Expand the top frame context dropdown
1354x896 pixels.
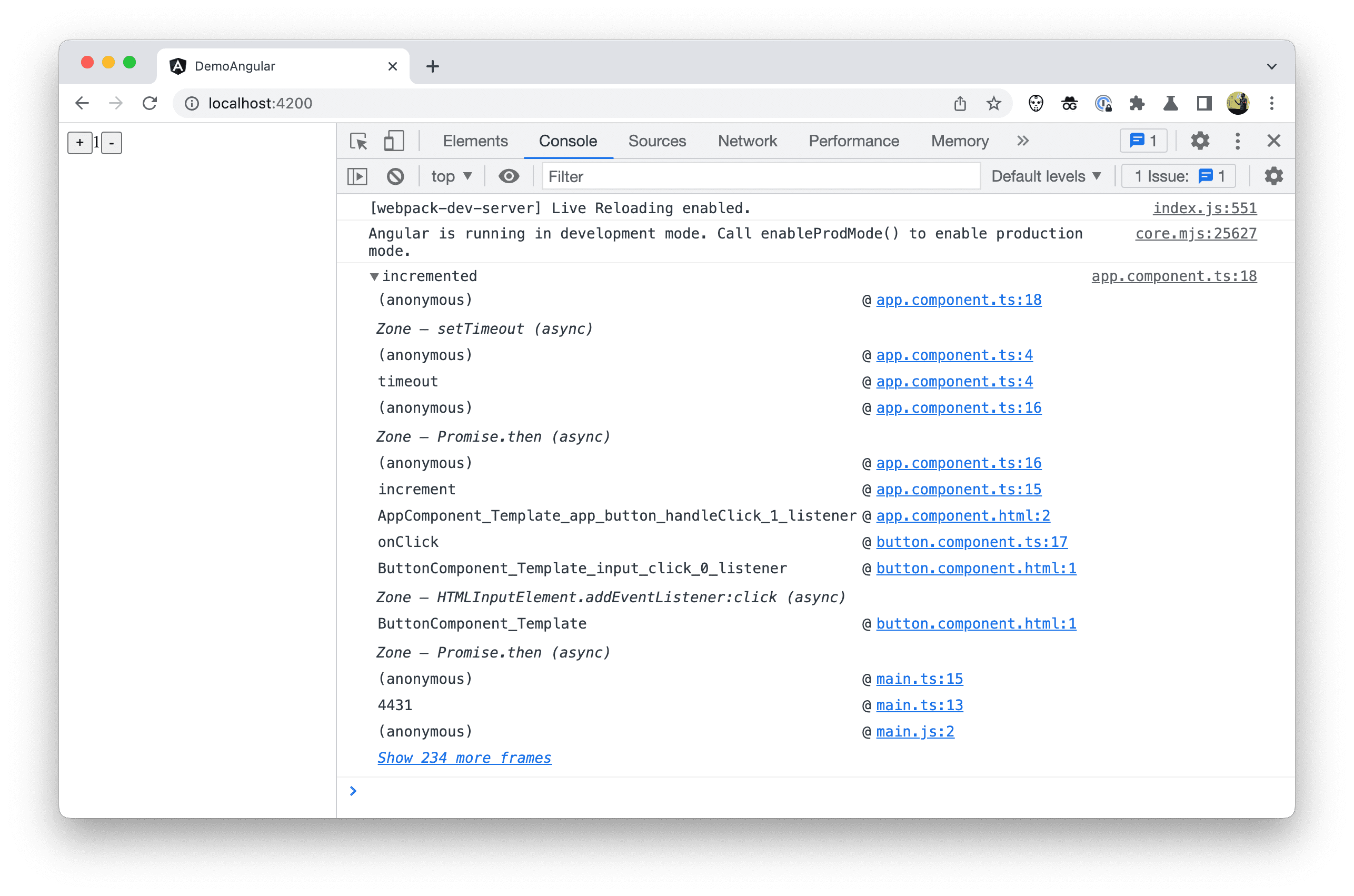pyautogui.click(x=451, y=178)
